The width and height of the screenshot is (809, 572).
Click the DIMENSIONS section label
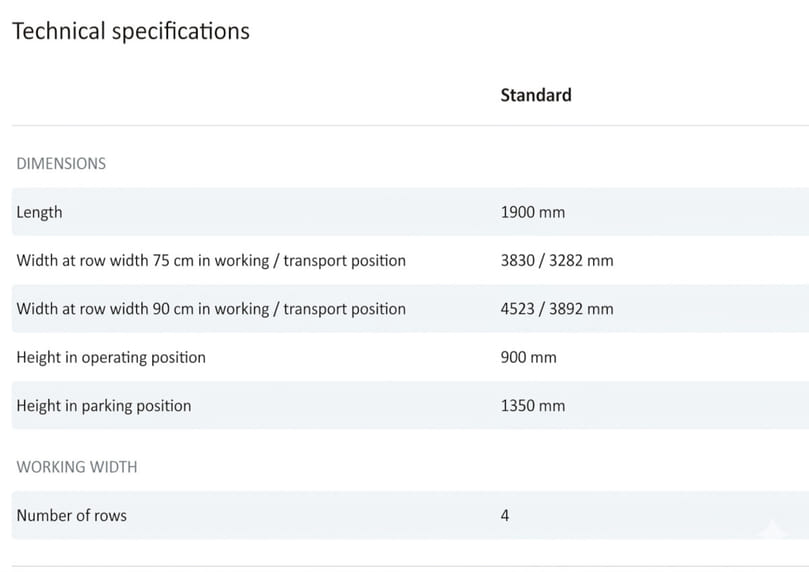(61, 163)
